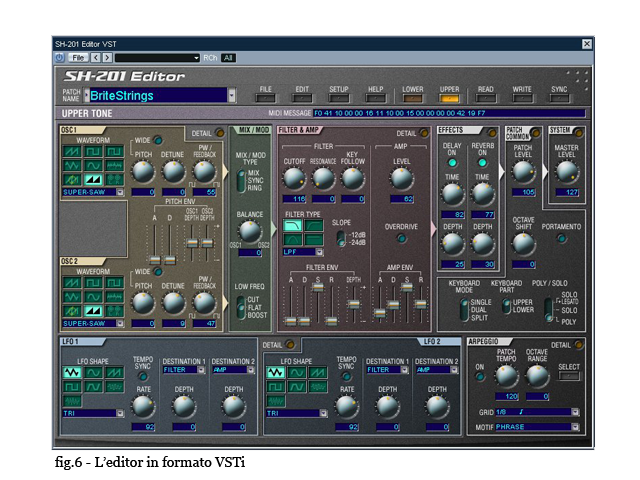Image resolution: width=640 pixels, height=480 pixels.
Task: Select the sine shape in LFO 2
Action: coord(297,373)
